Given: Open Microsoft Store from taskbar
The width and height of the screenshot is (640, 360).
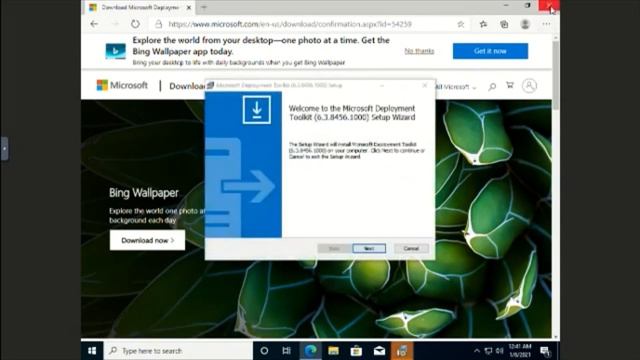Looking at the screenshot, I should pos(356,351).
